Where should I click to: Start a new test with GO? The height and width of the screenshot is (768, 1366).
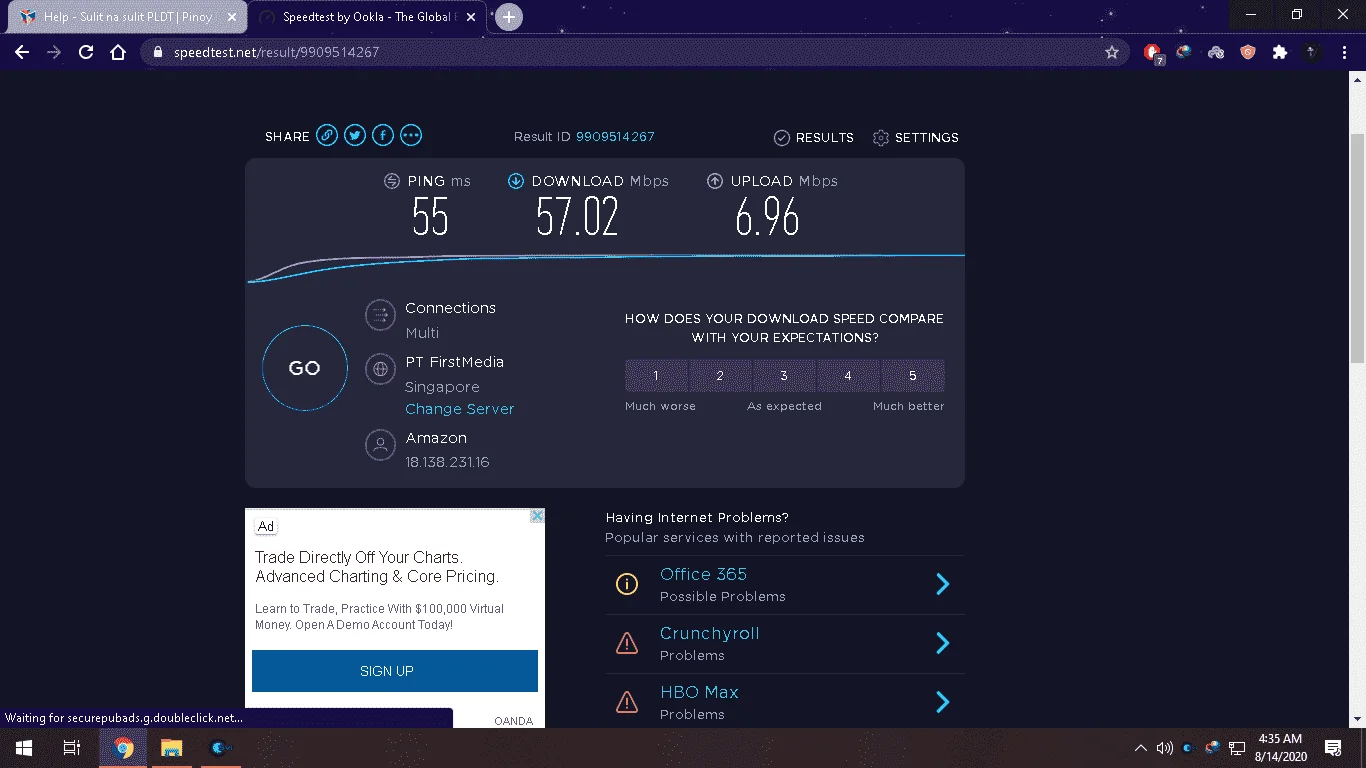click(305, 368)
